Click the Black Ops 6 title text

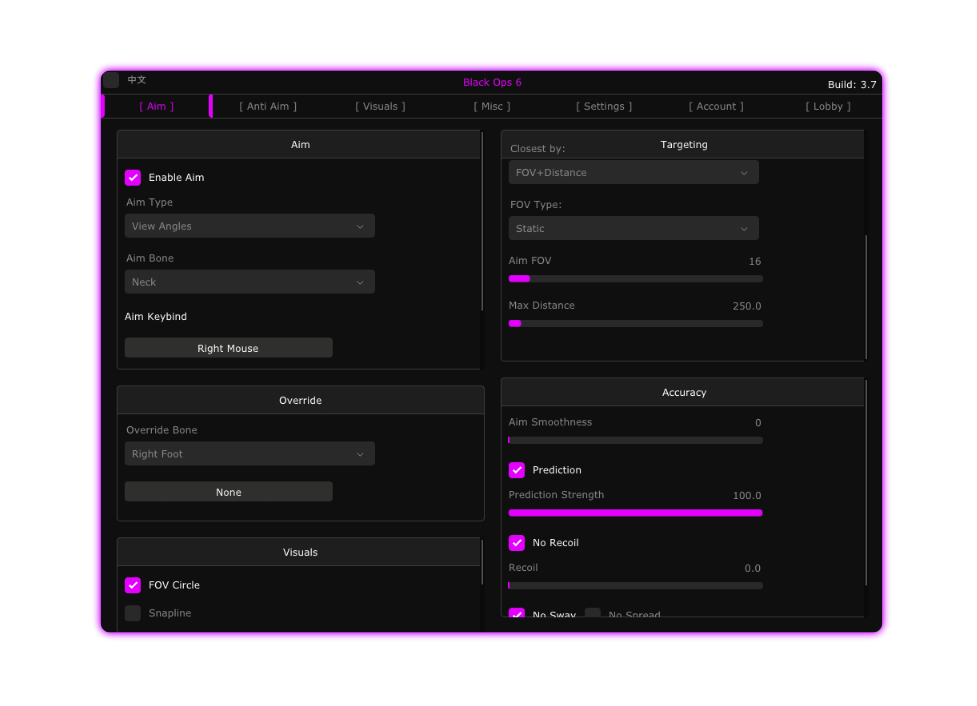(x=492, y=82)
